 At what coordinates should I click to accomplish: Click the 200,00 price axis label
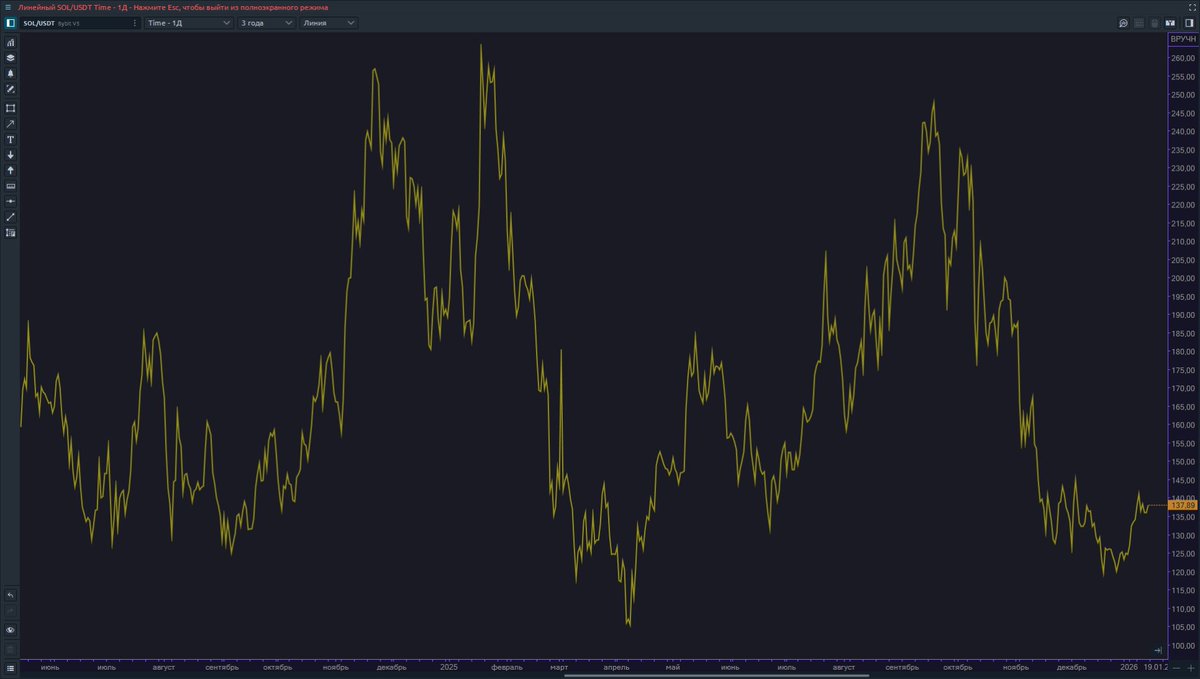coord(1183,278)
